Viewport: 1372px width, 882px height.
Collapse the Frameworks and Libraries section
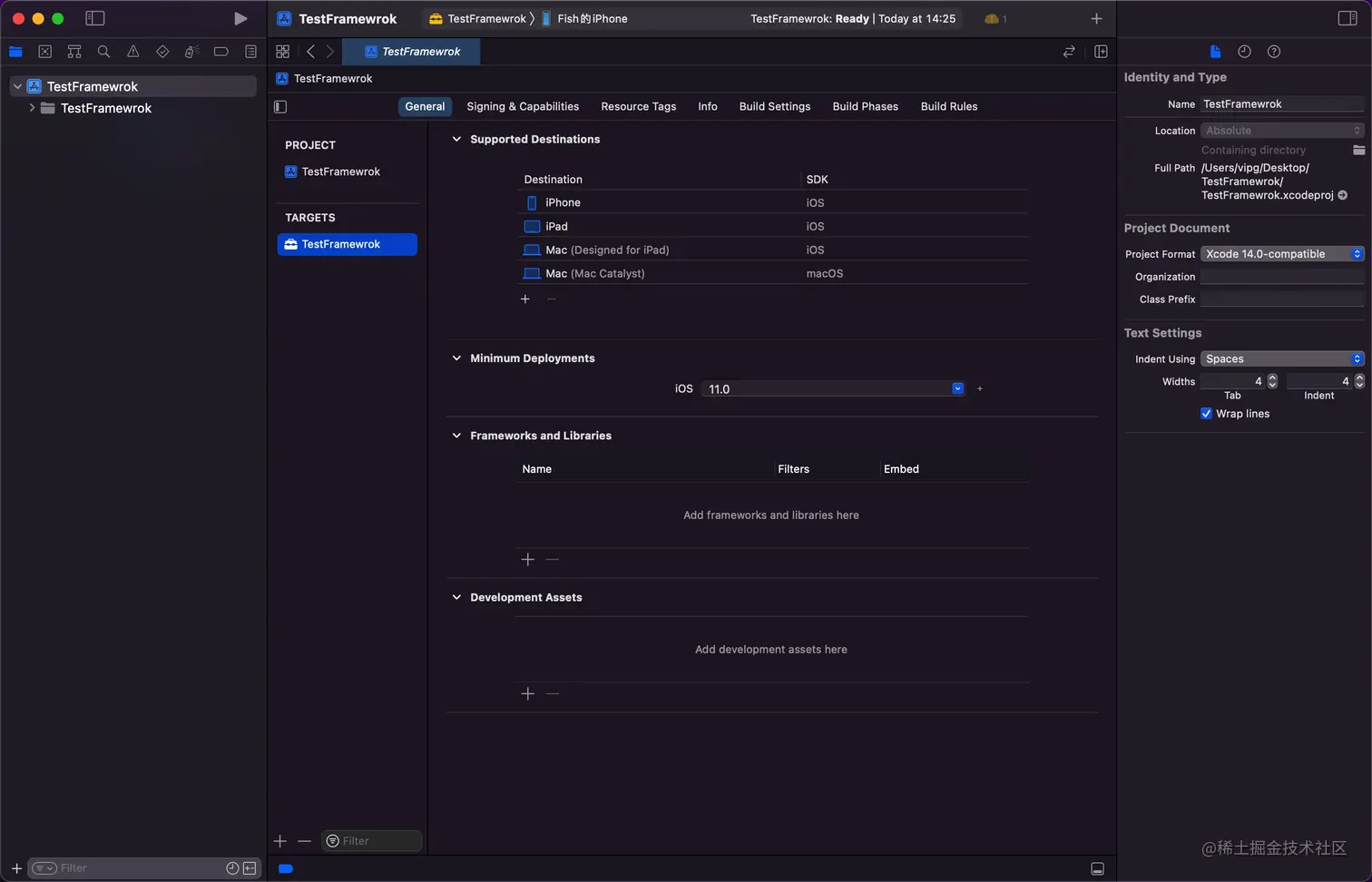click(456, 436)
